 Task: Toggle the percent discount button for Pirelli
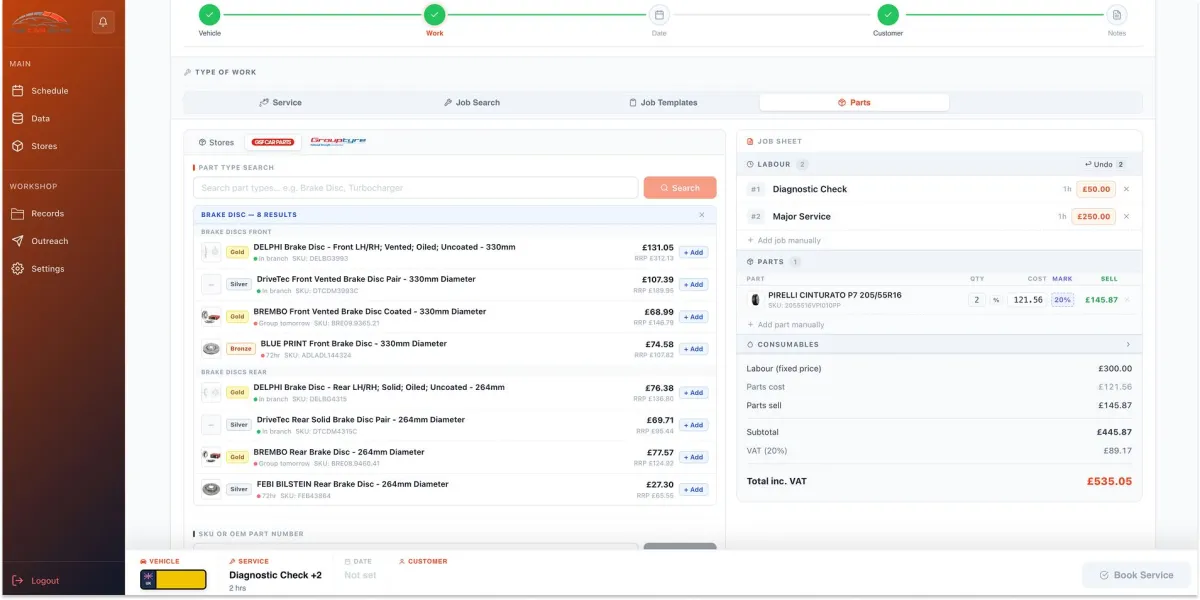(996, 299)
